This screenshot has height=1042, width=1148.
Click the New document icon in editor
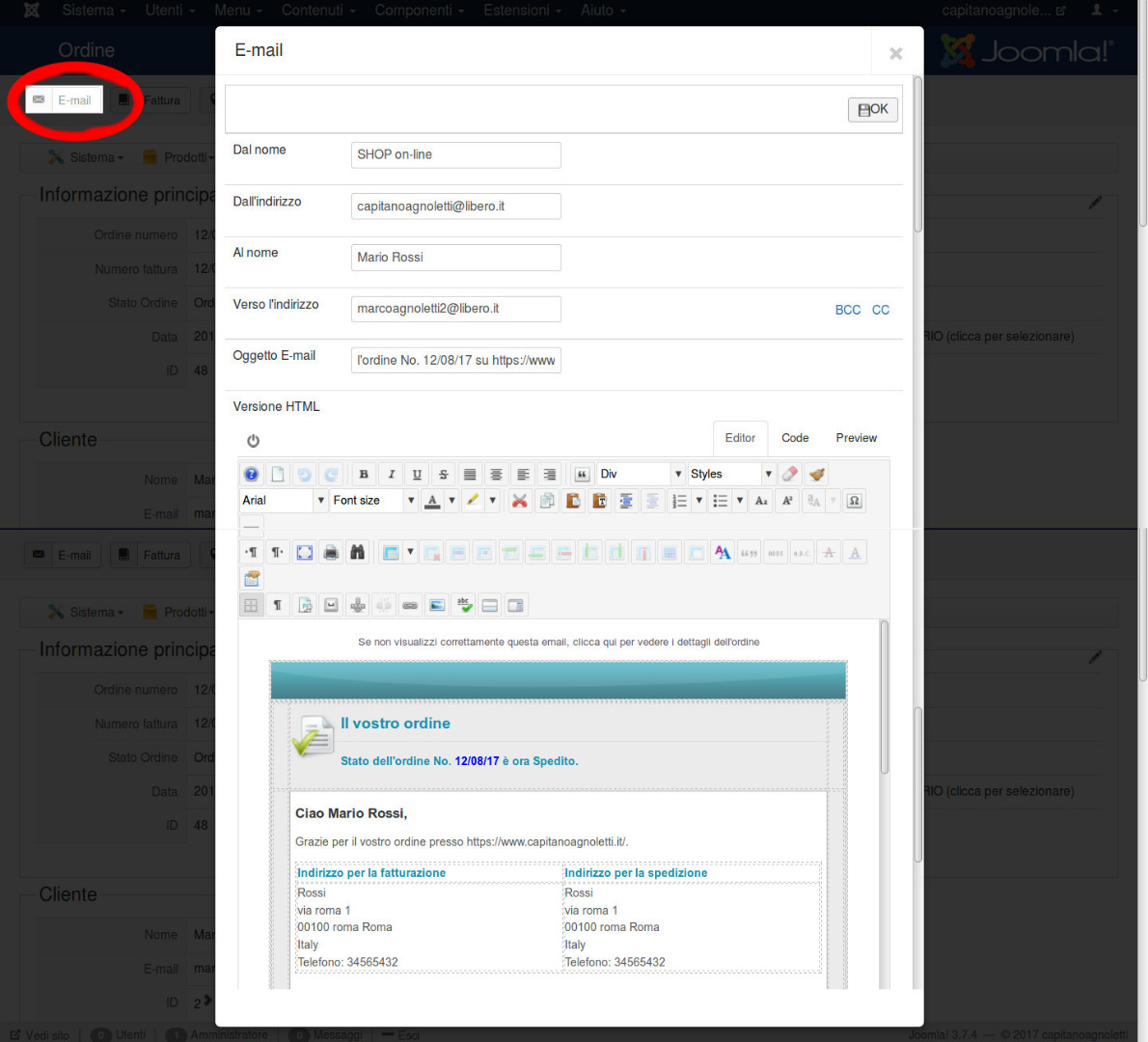(278, 475)
